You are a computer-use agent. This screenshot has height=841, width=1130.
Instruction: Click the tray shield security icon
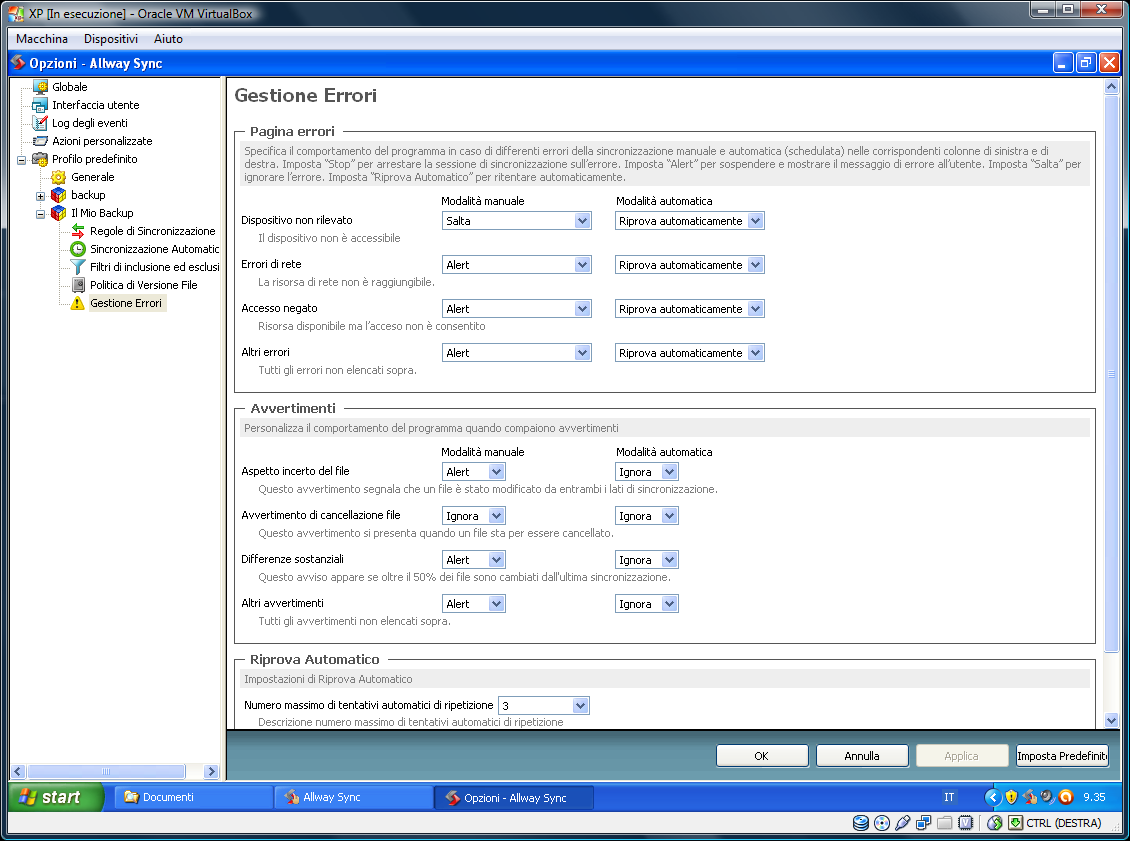[1011, 797]
